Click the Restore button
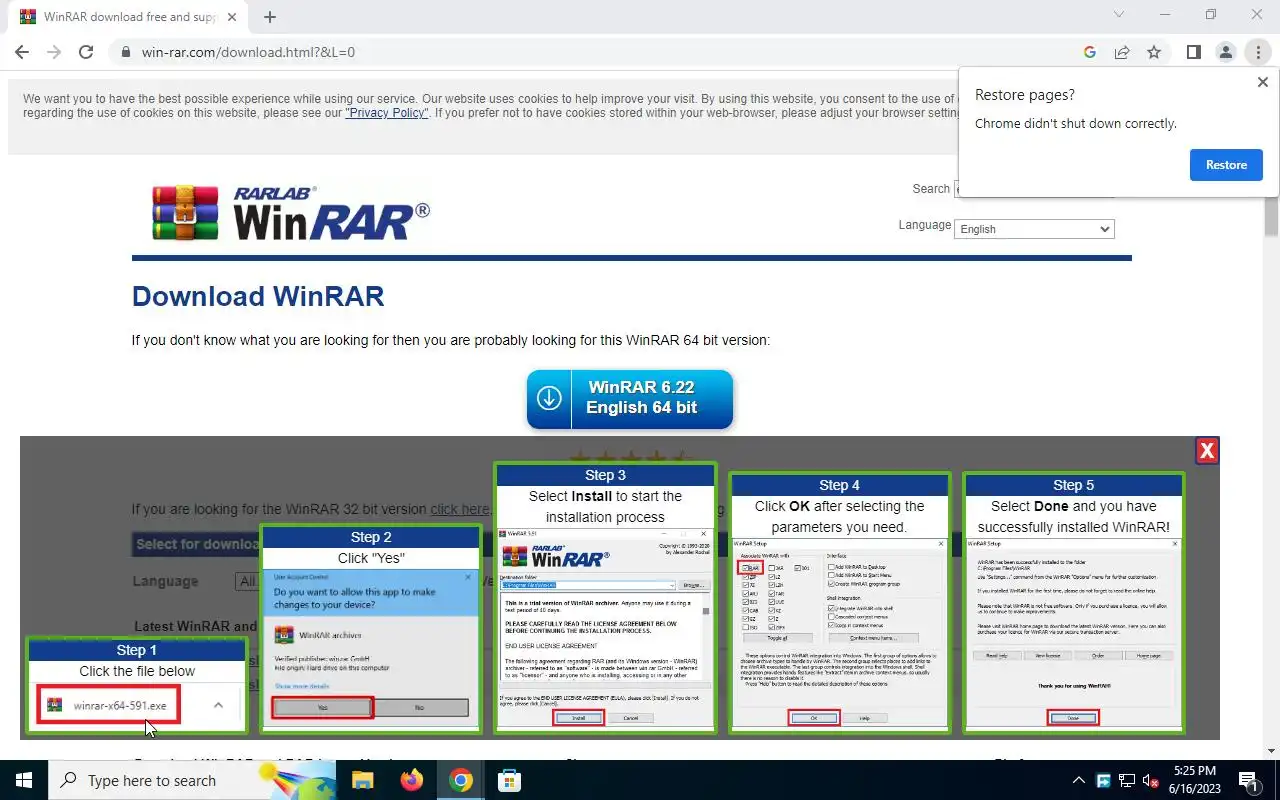 click(x=1226, y=165)
